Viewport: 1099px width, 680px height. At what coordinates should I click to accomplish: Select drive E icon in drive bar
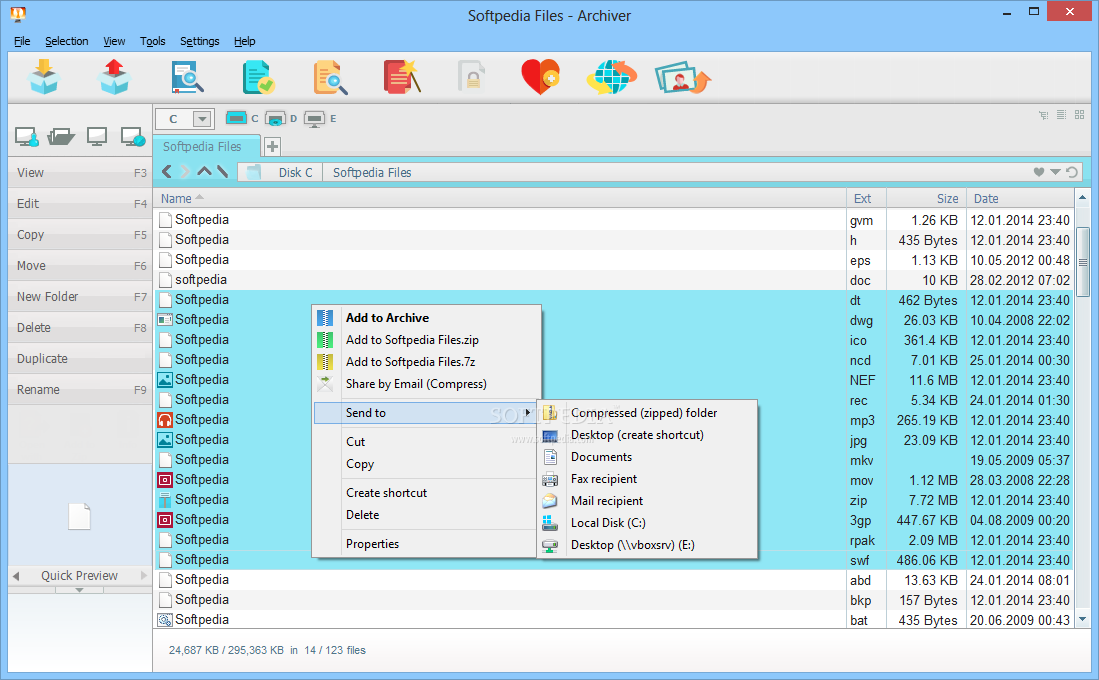point(315,118)
